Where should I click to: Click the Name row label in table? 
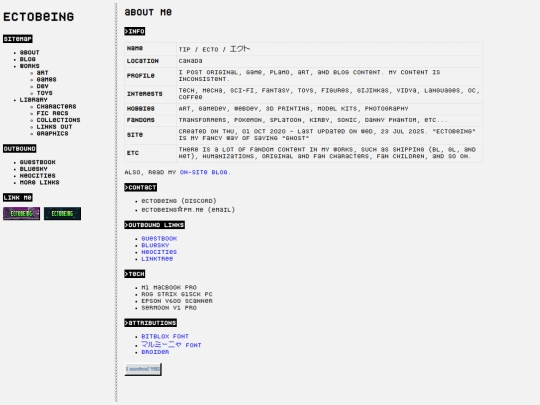coord(135,48)
